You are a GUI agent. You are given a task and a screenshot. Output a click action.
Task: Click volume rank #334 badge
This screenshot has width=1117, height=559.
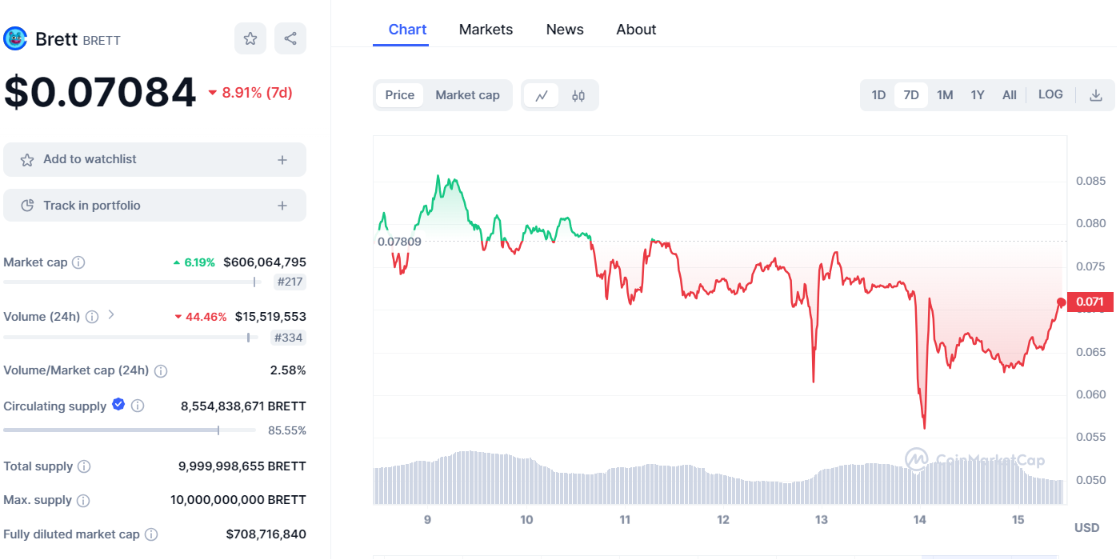289,338
